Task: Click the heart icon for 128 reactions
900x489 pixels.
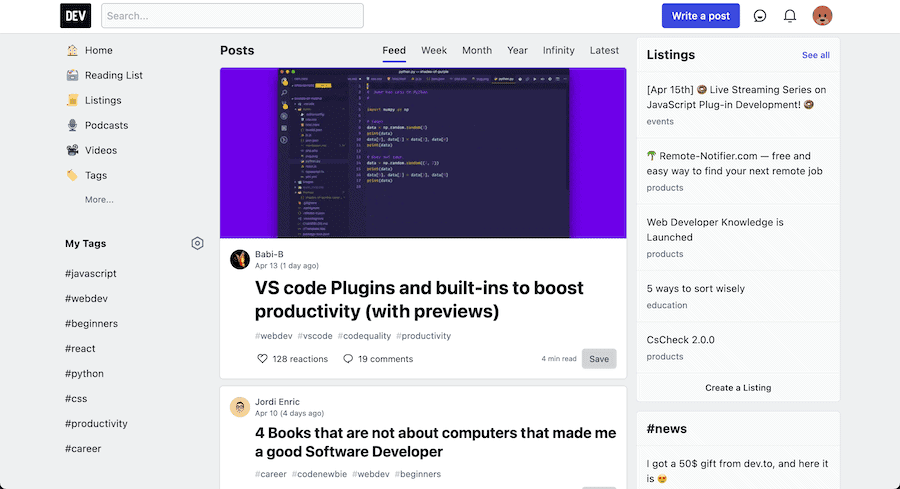Action: tap(263, 359)
